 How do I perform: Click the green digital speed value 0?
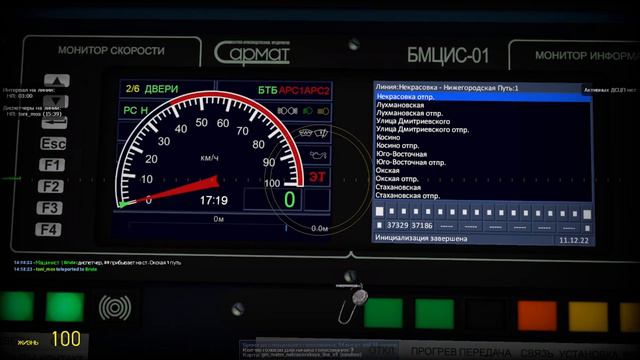289,200
